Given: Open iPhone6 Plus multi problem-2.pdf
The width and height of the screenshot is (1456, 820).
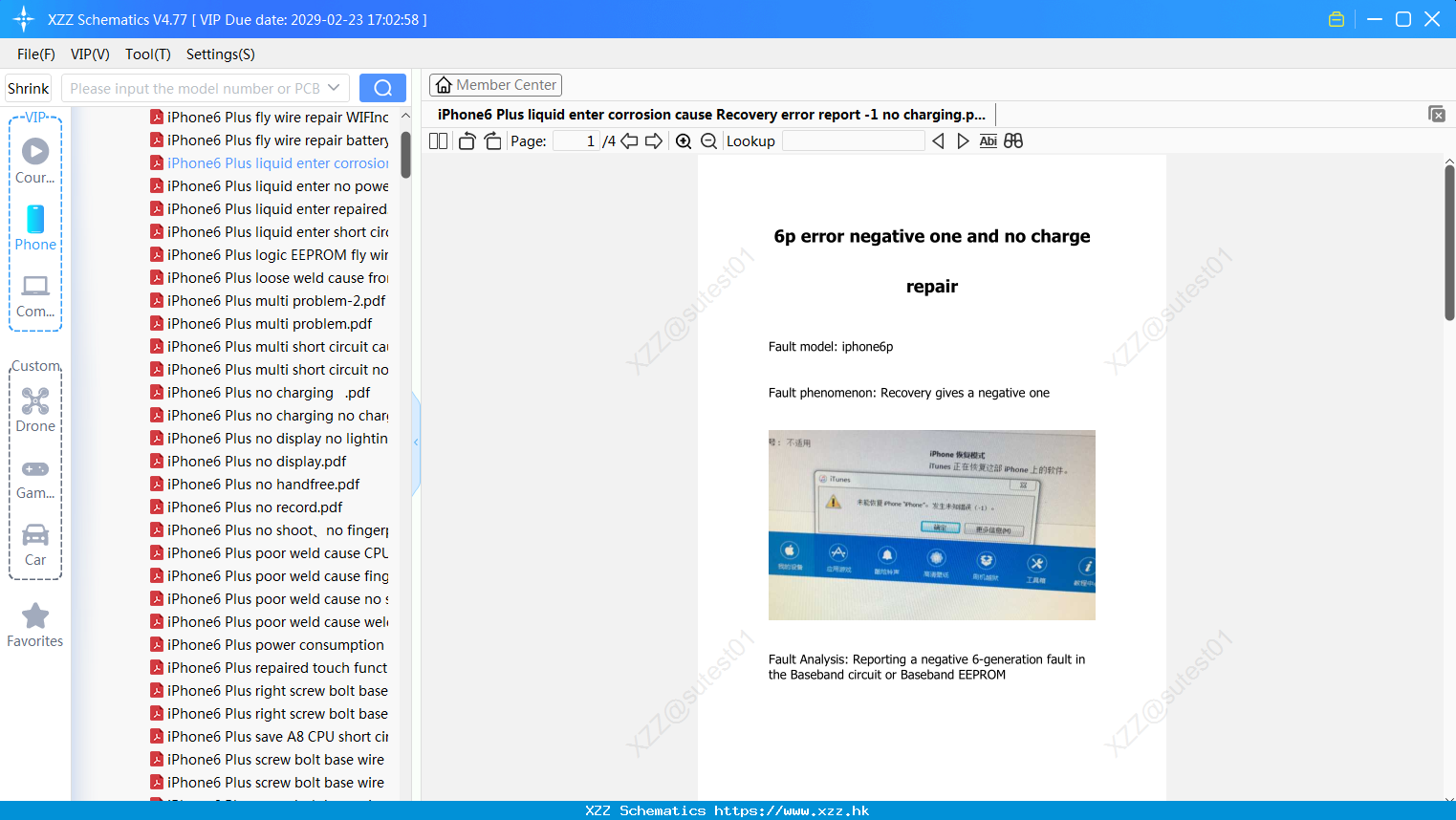Looking at the screenshot, I should pyautogui.click(x=268, y=301).
